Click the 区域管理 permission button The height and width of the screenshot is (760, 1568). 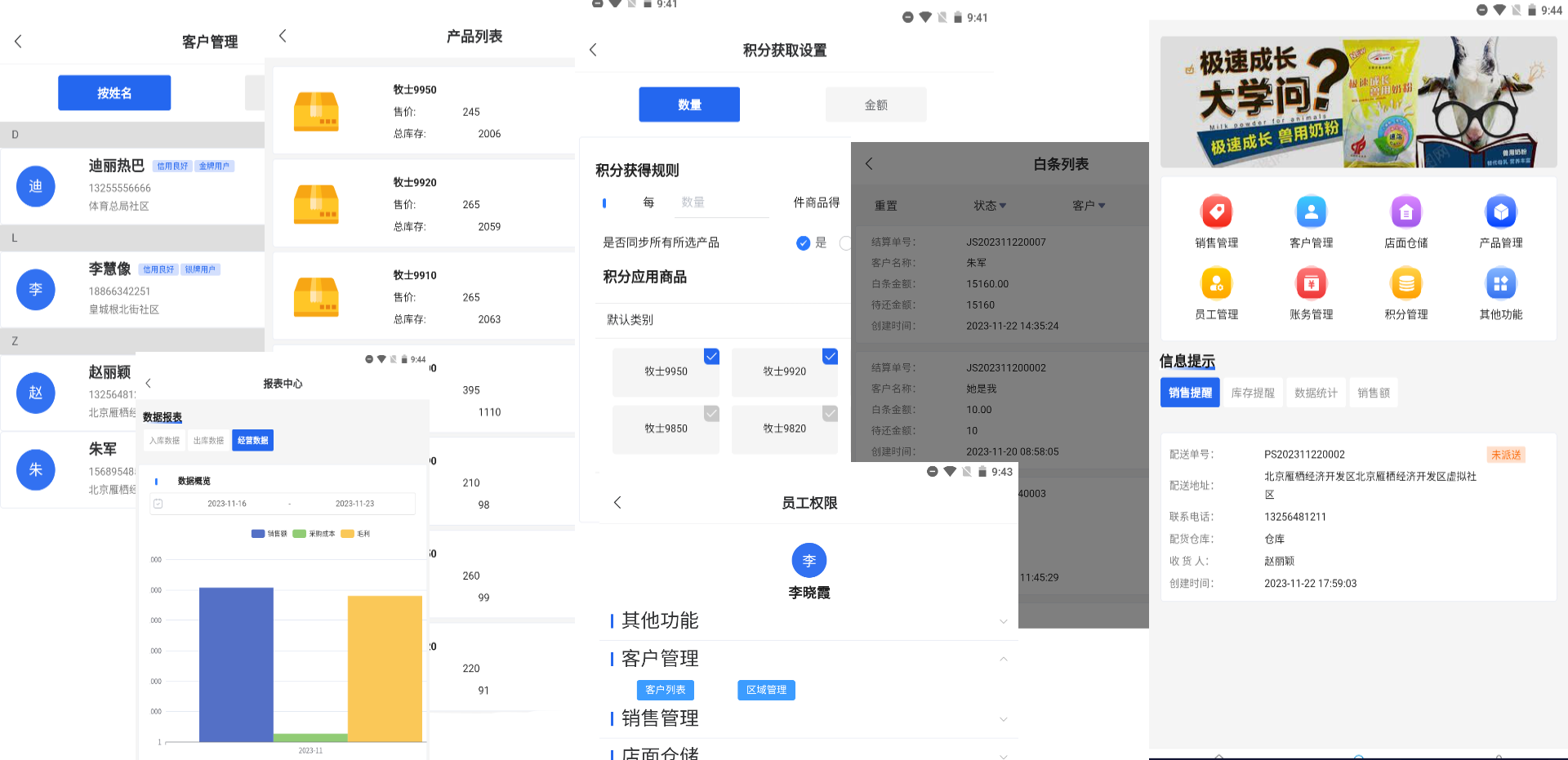point(766,690)
